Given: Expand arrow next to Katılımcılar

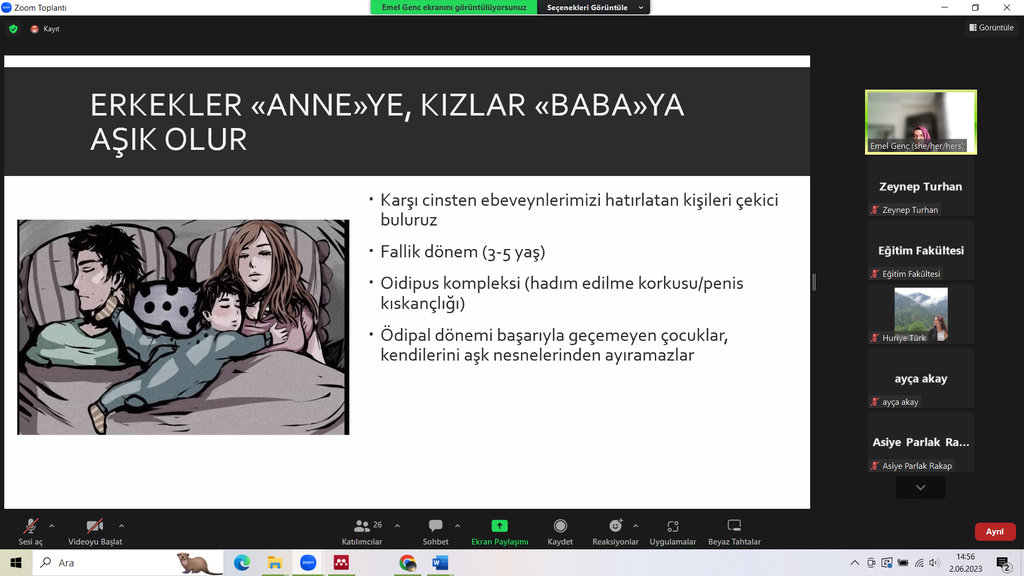Looking at the screenshot, I should pos(397,526).
